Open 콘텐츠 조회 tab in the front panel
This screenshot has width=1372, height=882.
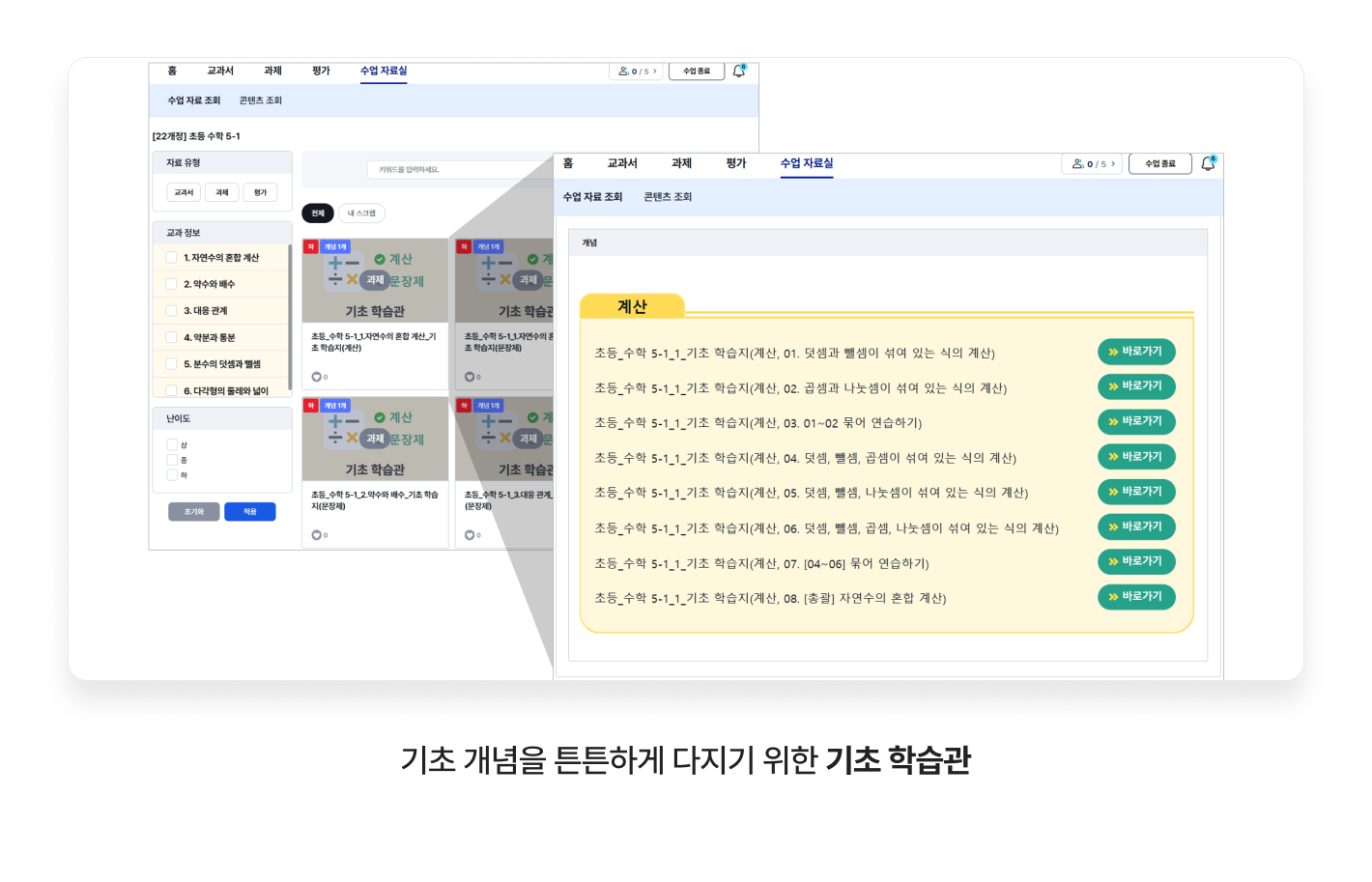(x=668, y=197)
